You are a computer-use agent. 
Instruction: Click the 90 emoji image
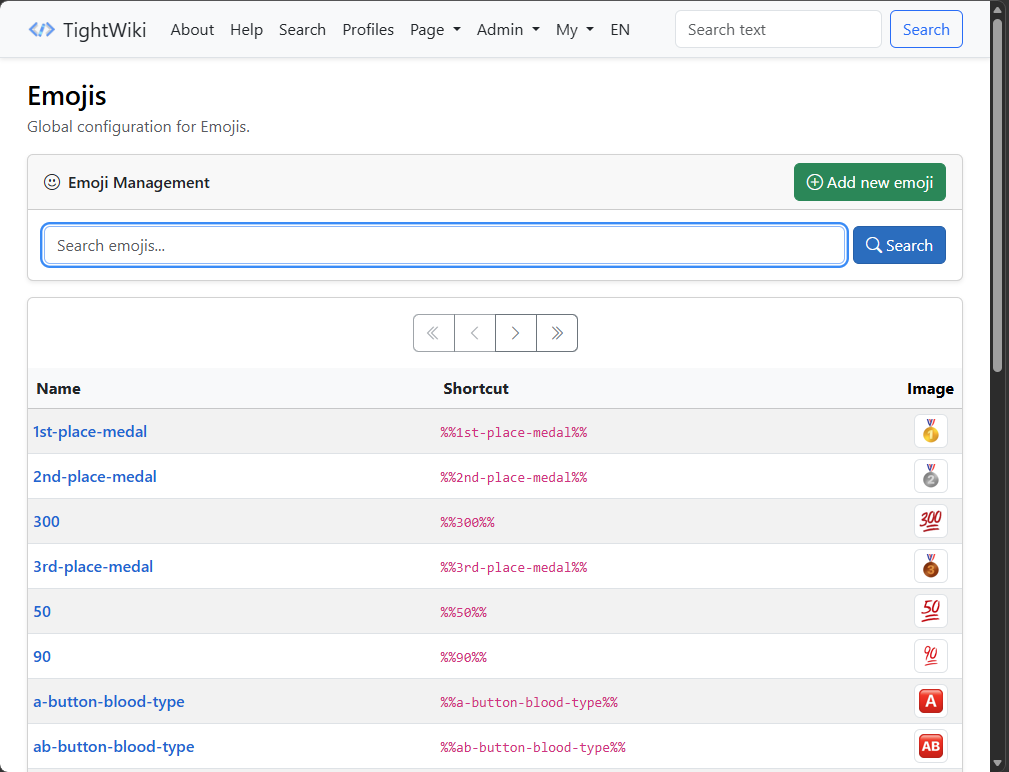(930, 656)
